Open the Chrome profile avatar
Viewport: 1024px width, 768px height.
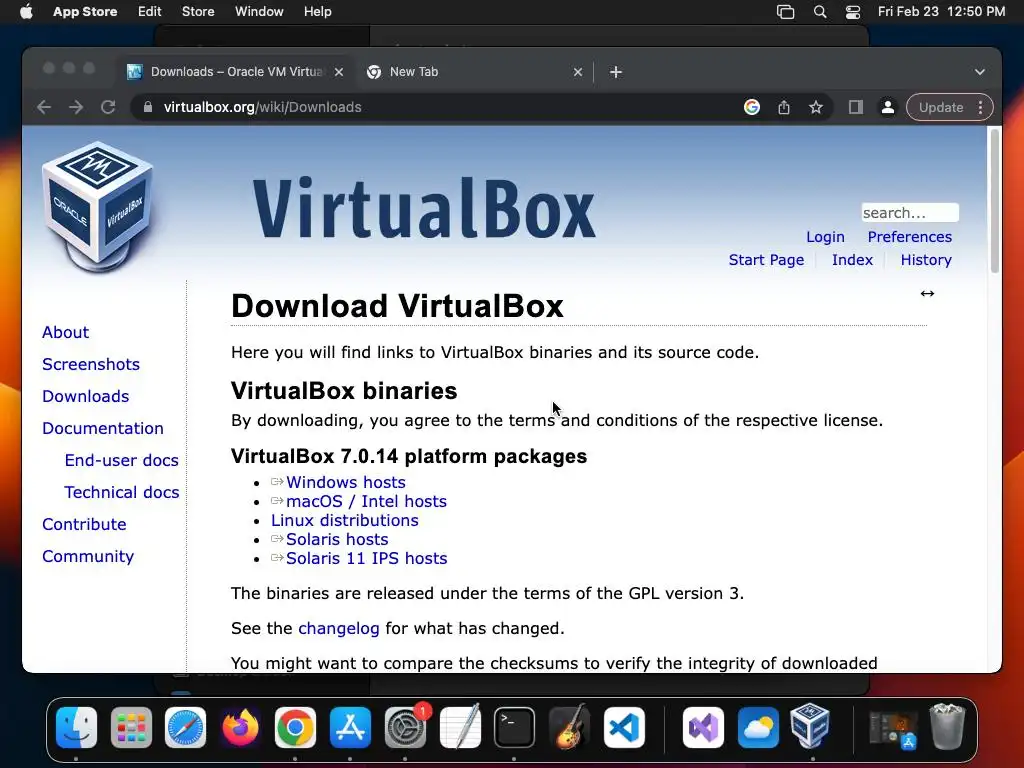(x=888, y=107)
